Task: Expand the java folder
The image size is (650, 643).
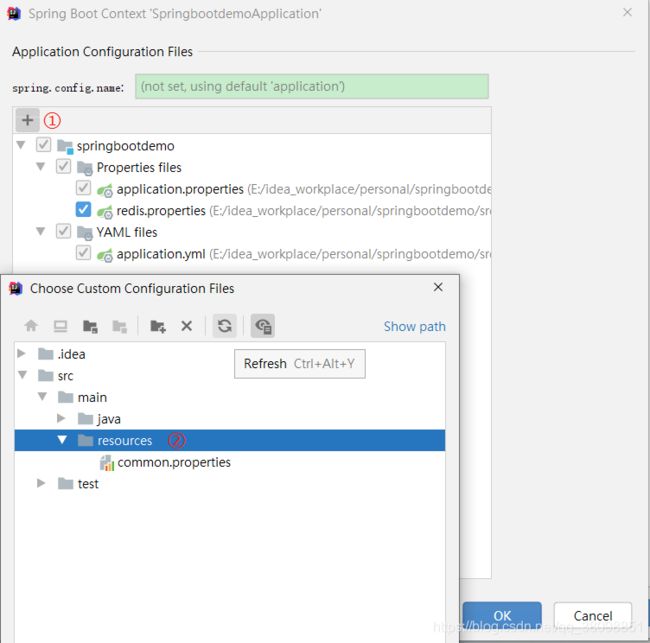Action: point(61,418)
